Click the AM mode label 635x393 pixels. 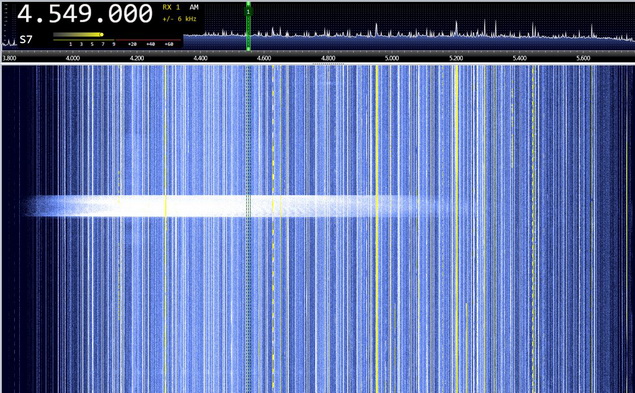pyautogui.click(x=194, y=7)
